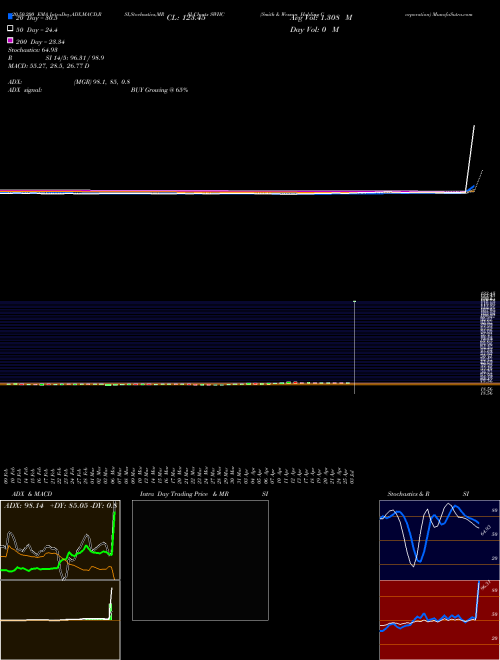Select the '50 Day = 24.4' legend text
Viewport: 500px width, 660px height.
click(x=37, y=30)
